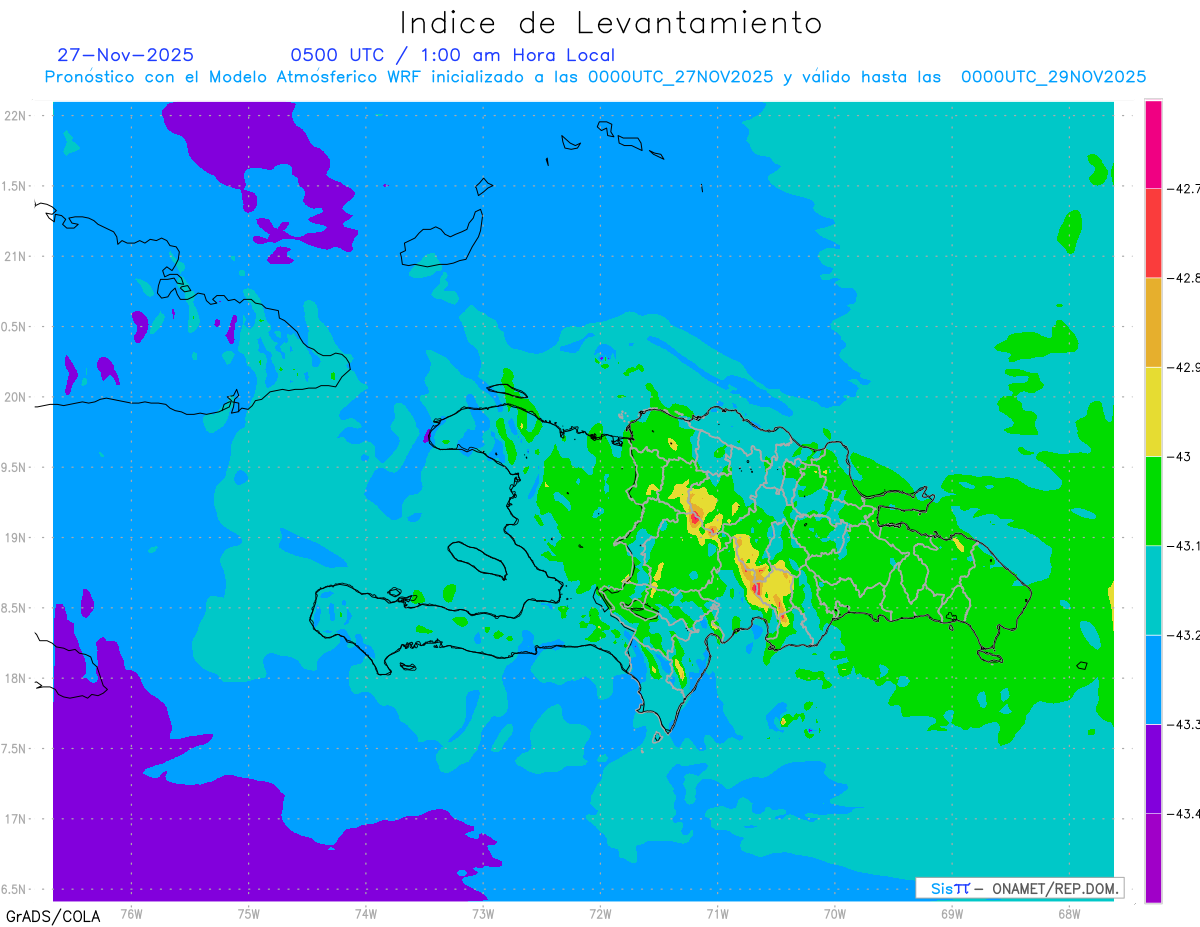
Task: Select the date text '27-Nov-2025'
Action: pos(126,55)
